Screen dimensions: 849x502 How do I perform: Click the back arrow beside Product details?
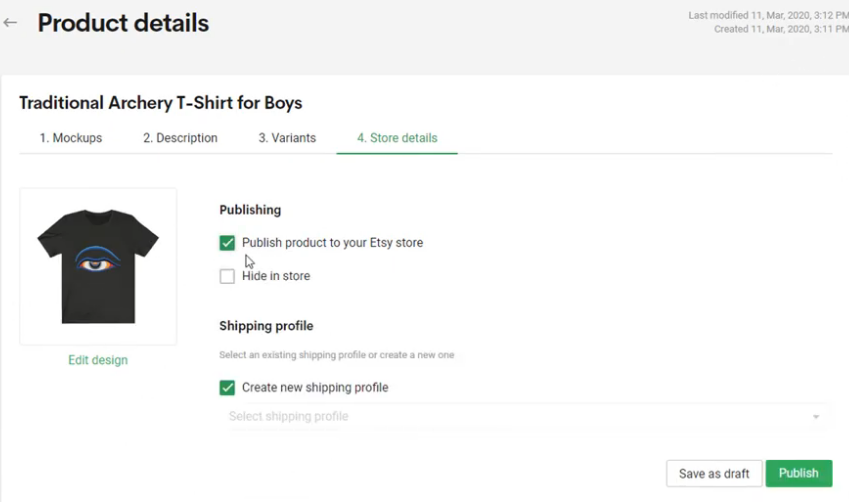click(11, 23)
